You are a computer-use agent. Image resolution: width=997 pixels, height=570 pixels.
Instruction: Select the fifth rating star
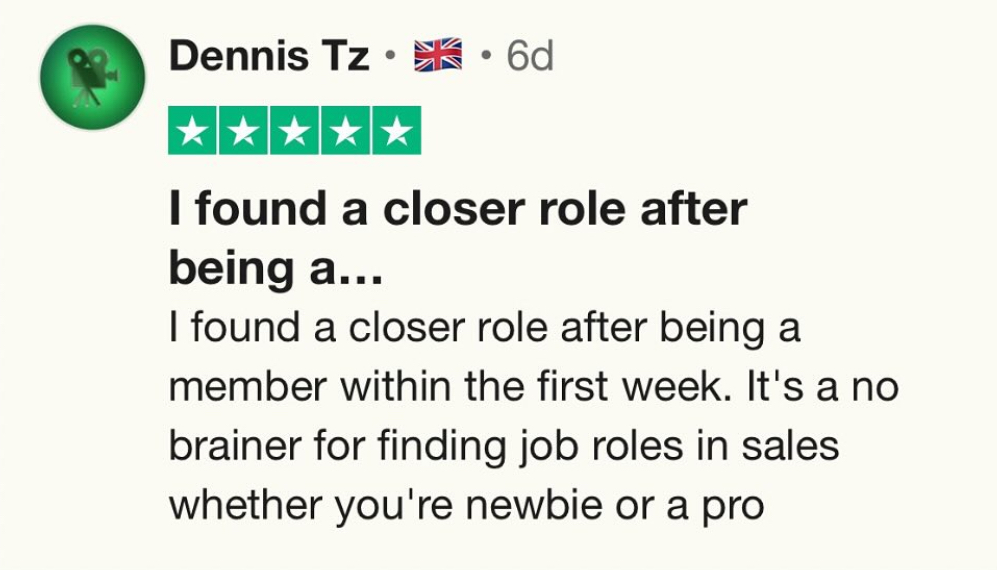(x=396, y=131)
